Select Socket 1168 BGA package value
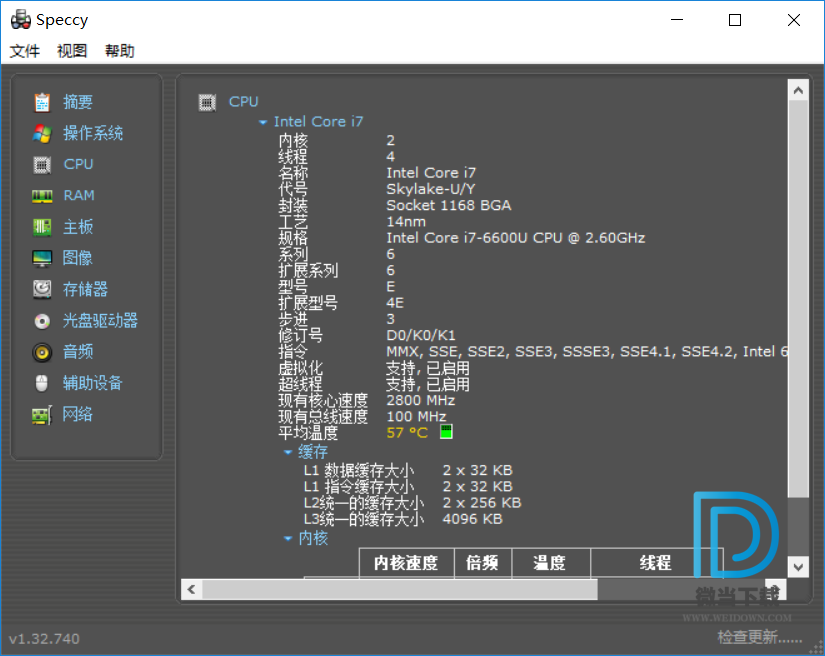This screenshot has height=656, width=825. tap(449, 205)
